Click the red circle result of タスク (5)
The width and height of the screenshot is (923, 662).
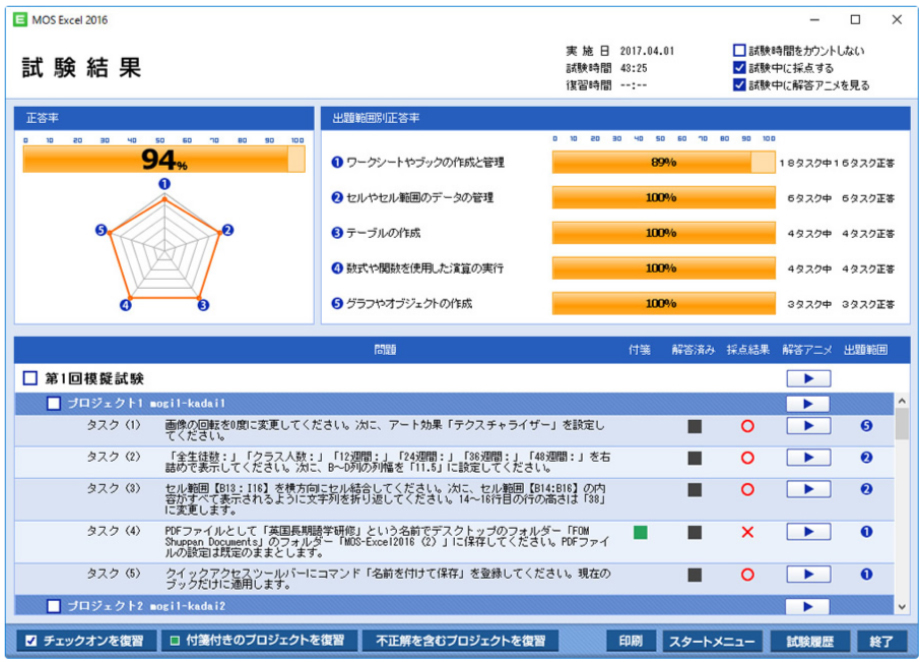748,575
